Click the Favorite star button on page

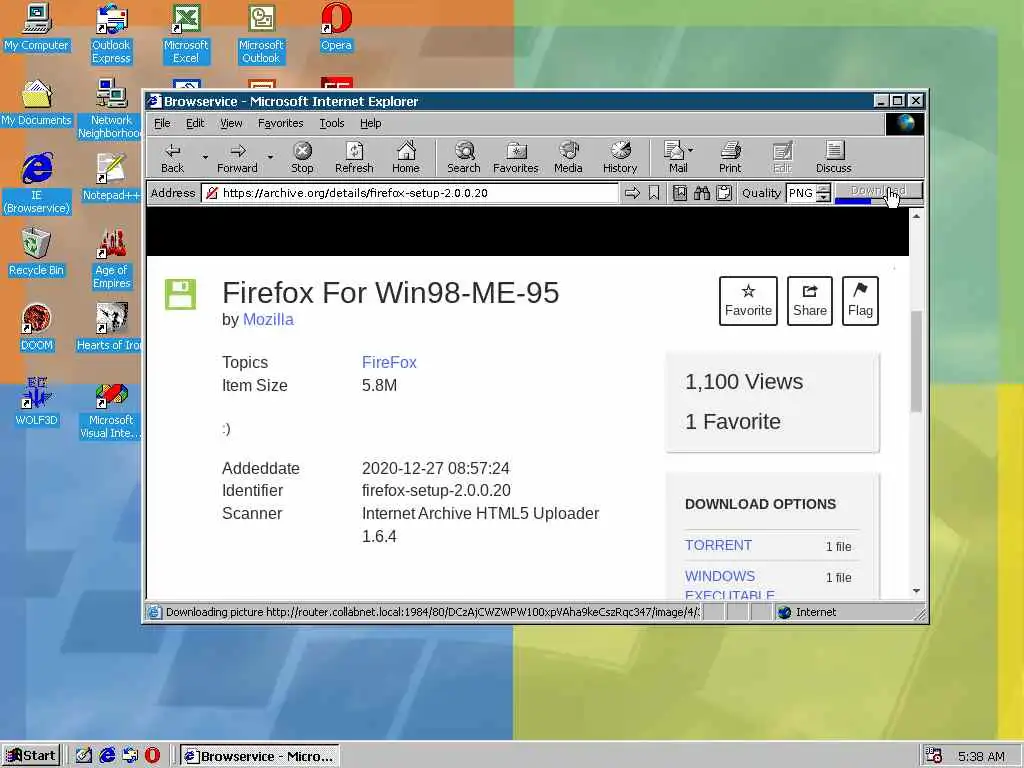748,300
